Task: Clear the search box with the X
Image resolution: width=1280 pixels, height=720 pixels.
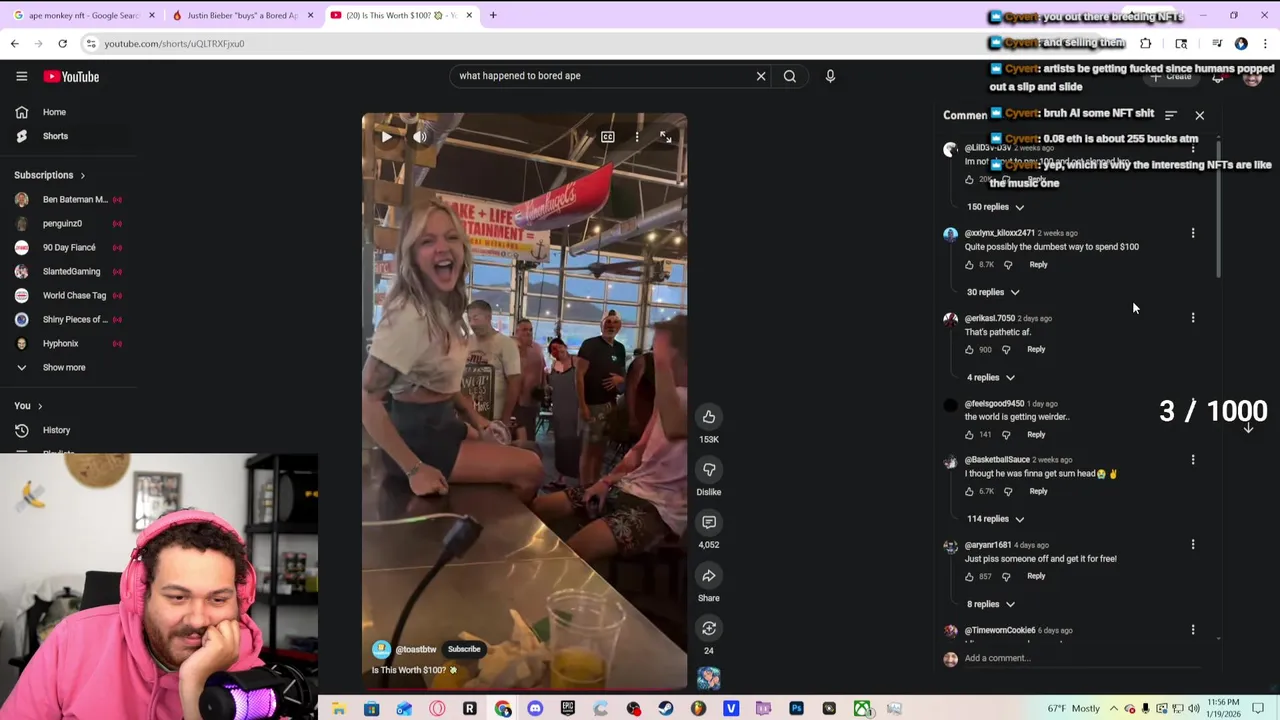Action: [761, 76]
